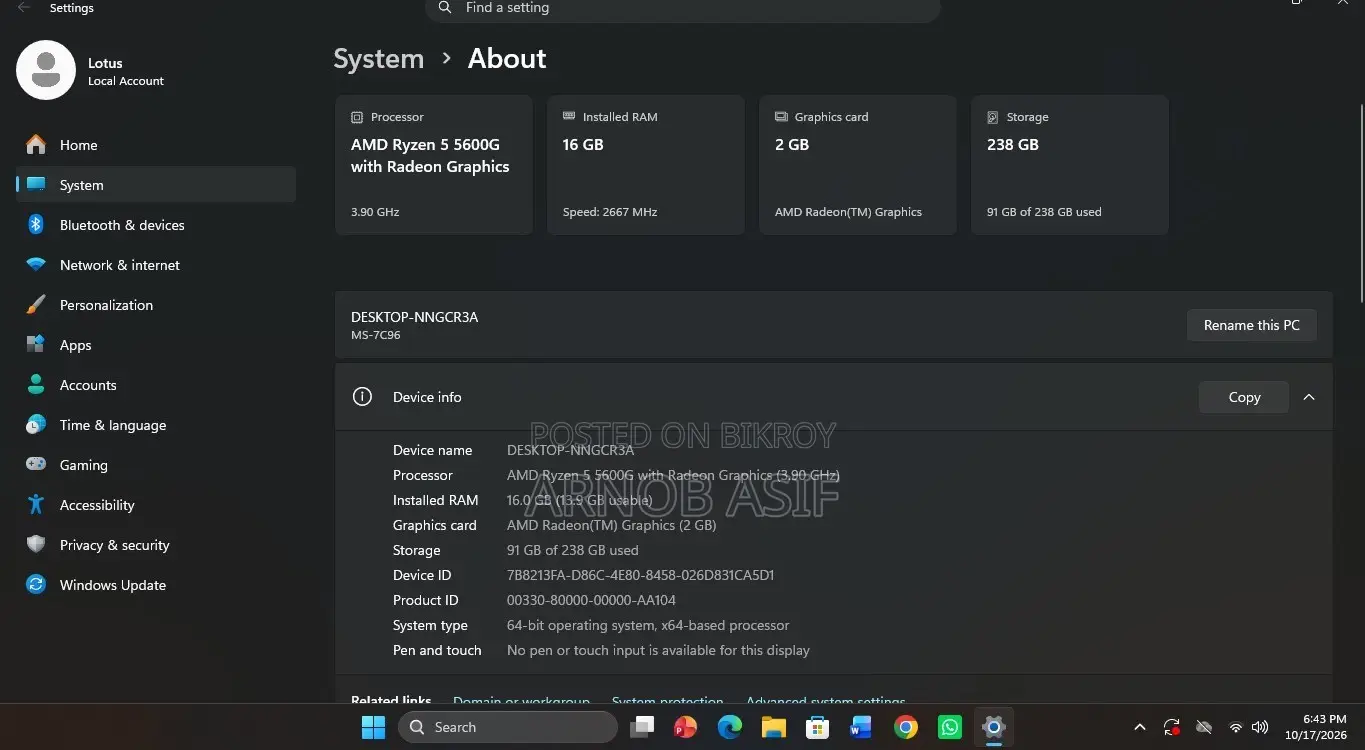1365x750 pixels.
Task: Open the Storage info card
Action: pyautogui.click(x=1070, y=165)
